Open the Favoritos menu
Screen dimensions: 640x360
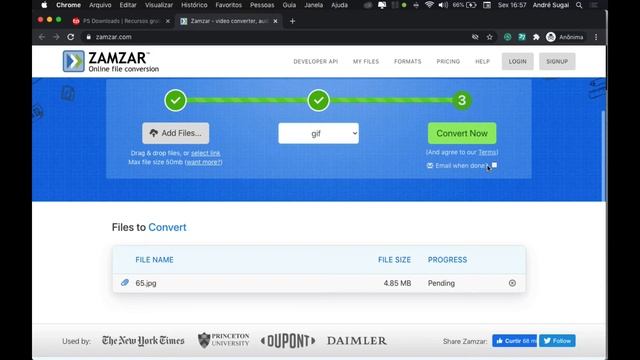(229, 5)
